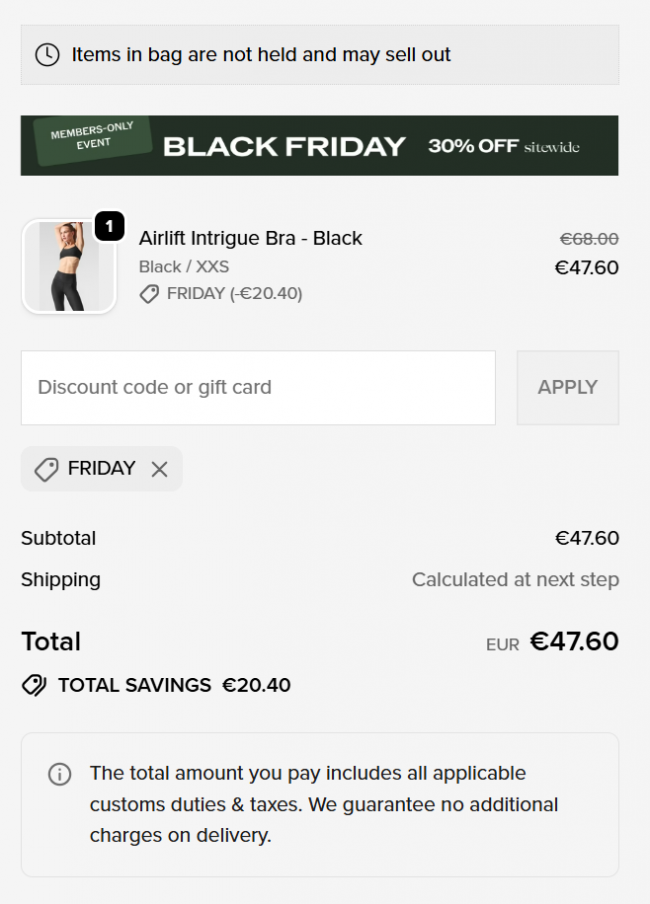Click the Black / XXS variant text
This screenshot has width=650, height=904.
click(184, 266)
